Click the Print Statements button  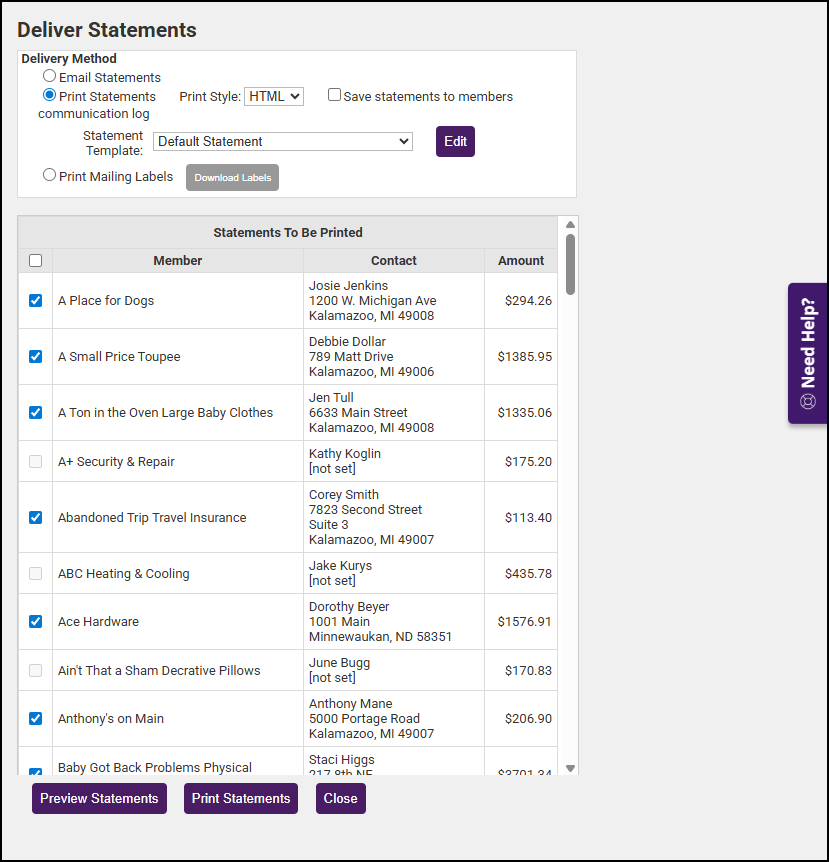241,798
